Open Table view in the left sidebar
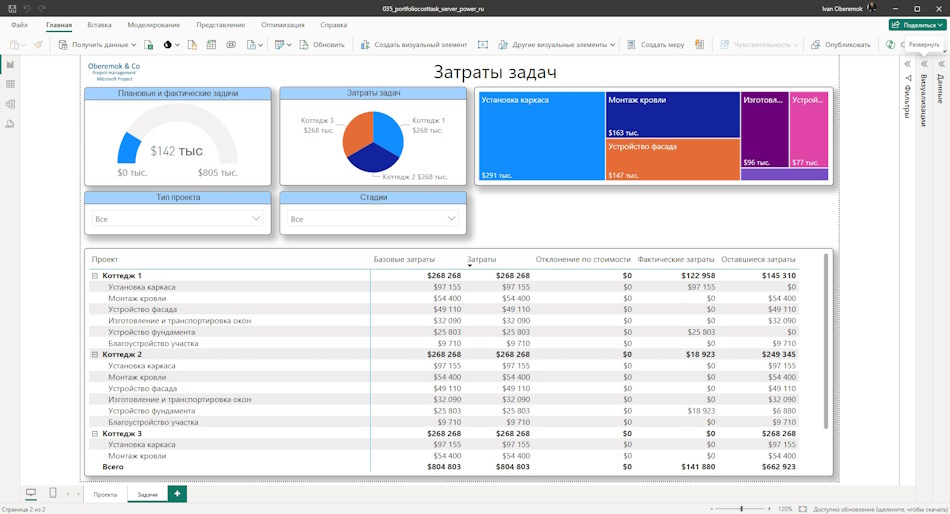950x514 pixels. pyautogui.click(x=10, y=84)
